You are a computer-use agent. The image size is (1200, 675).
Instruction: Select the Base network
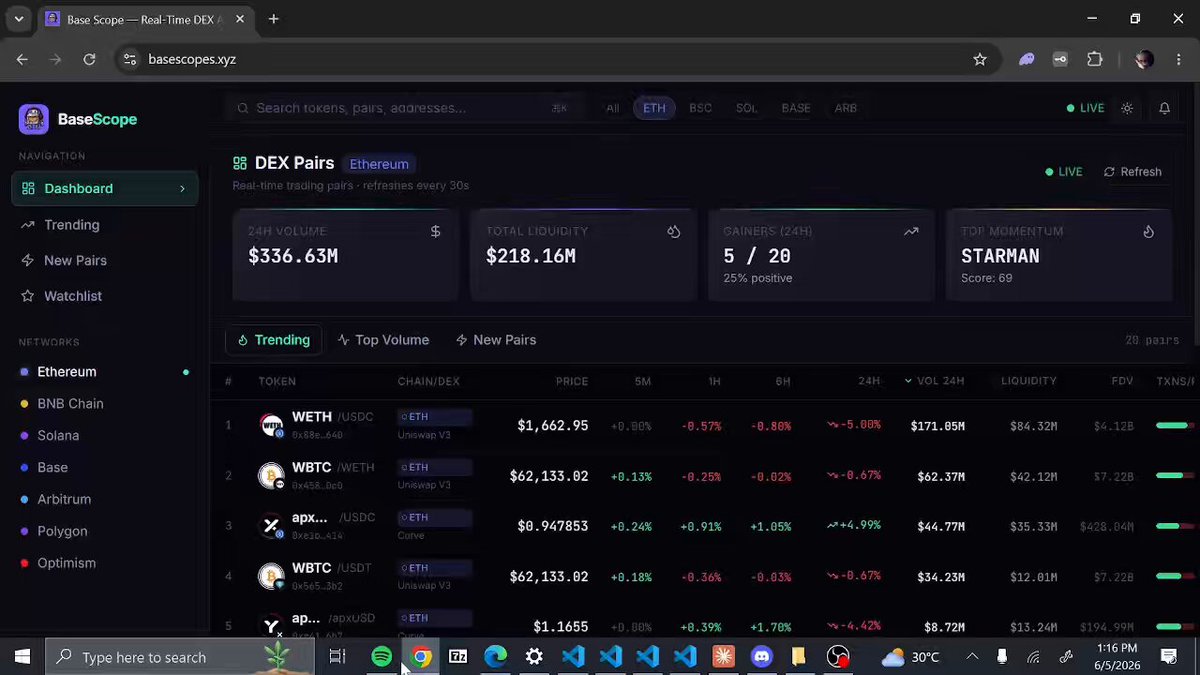[x=104, y=468]
